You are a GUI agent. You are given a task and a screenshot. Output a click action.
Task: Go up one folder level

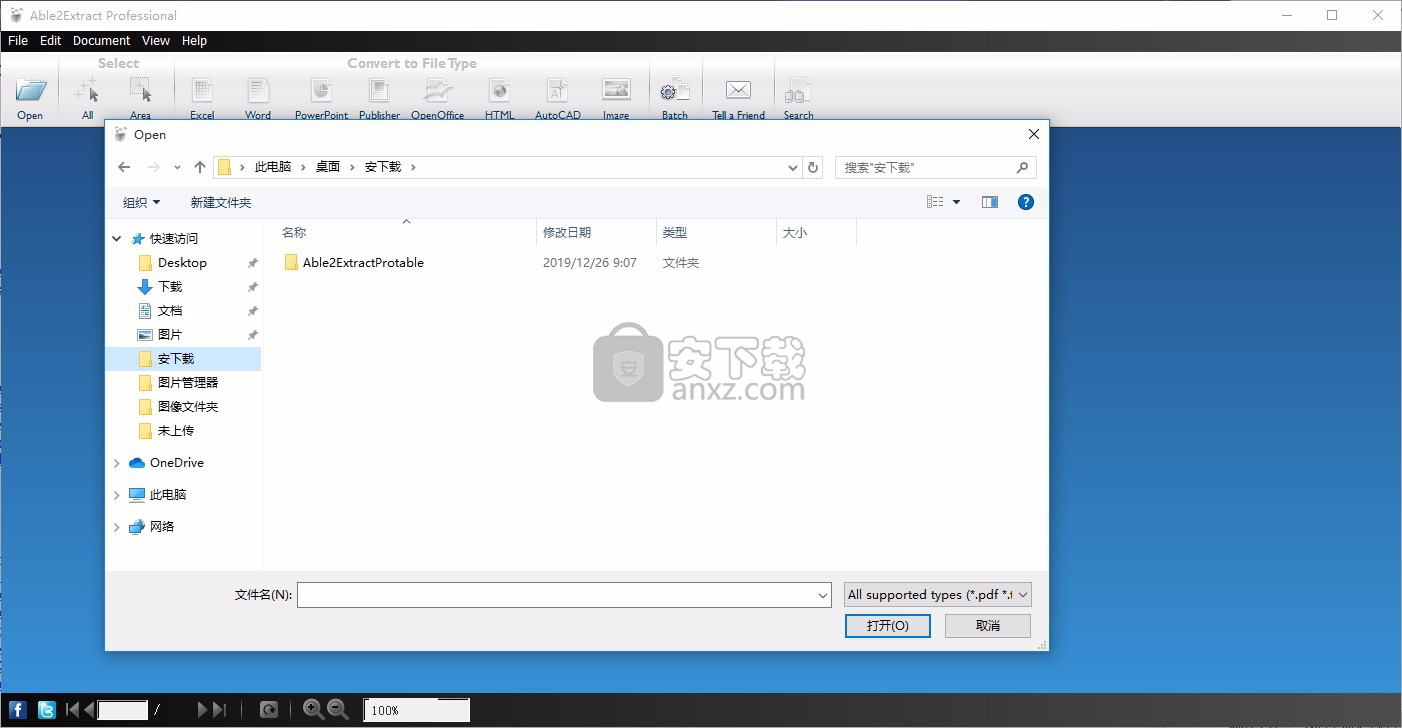pyautogui.click(x=200, y=167)
